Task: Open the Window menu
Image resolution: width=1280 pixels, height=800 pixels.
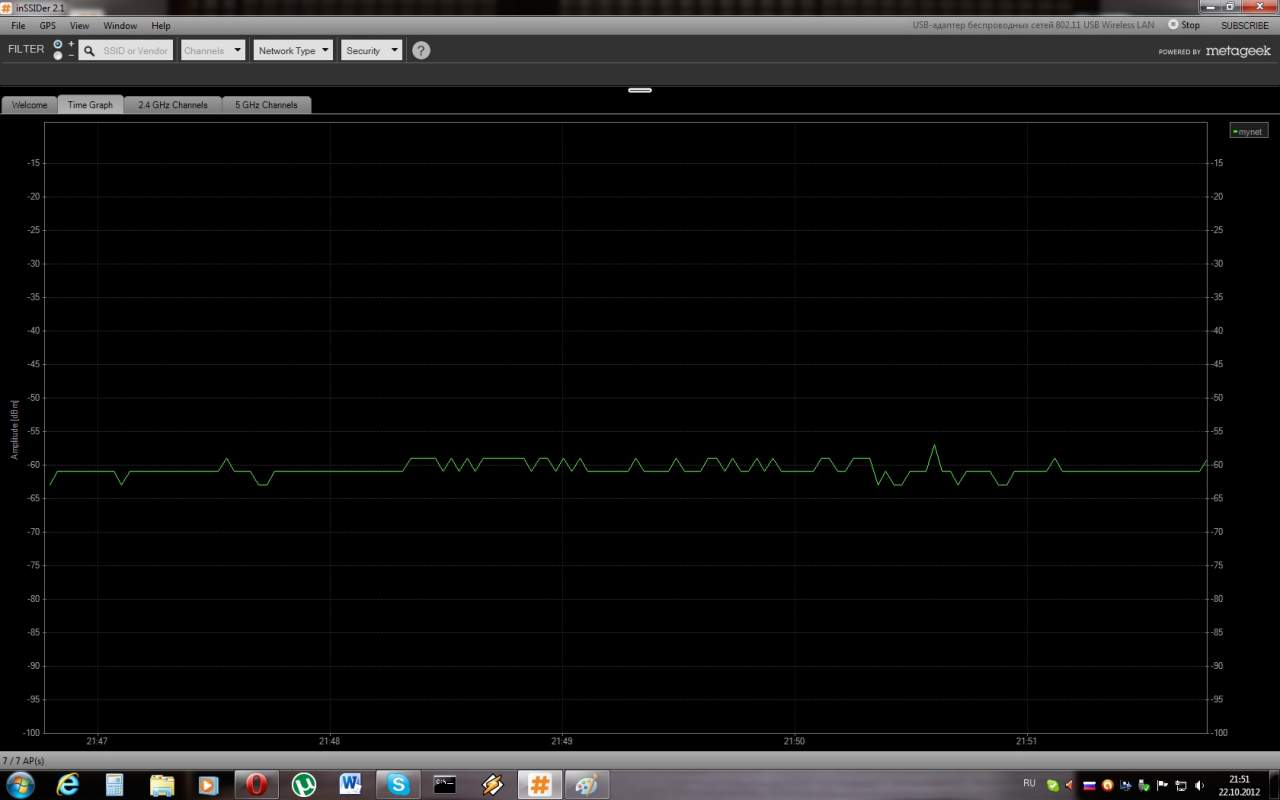Action: [x=120, y=25]
